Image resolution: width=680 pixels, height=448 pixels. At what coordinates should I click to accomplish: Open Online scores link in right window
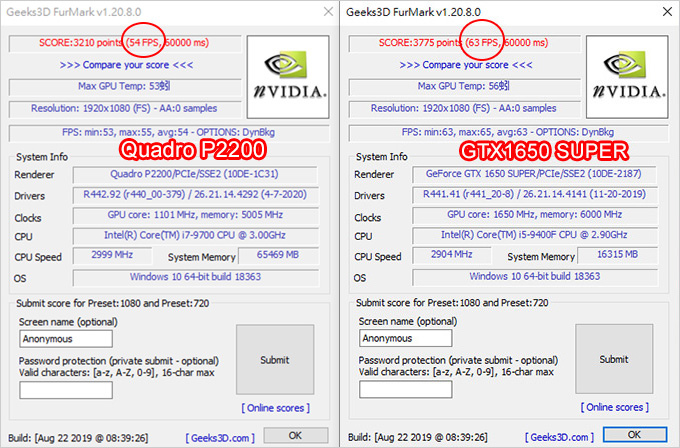[x=615, y=407]
